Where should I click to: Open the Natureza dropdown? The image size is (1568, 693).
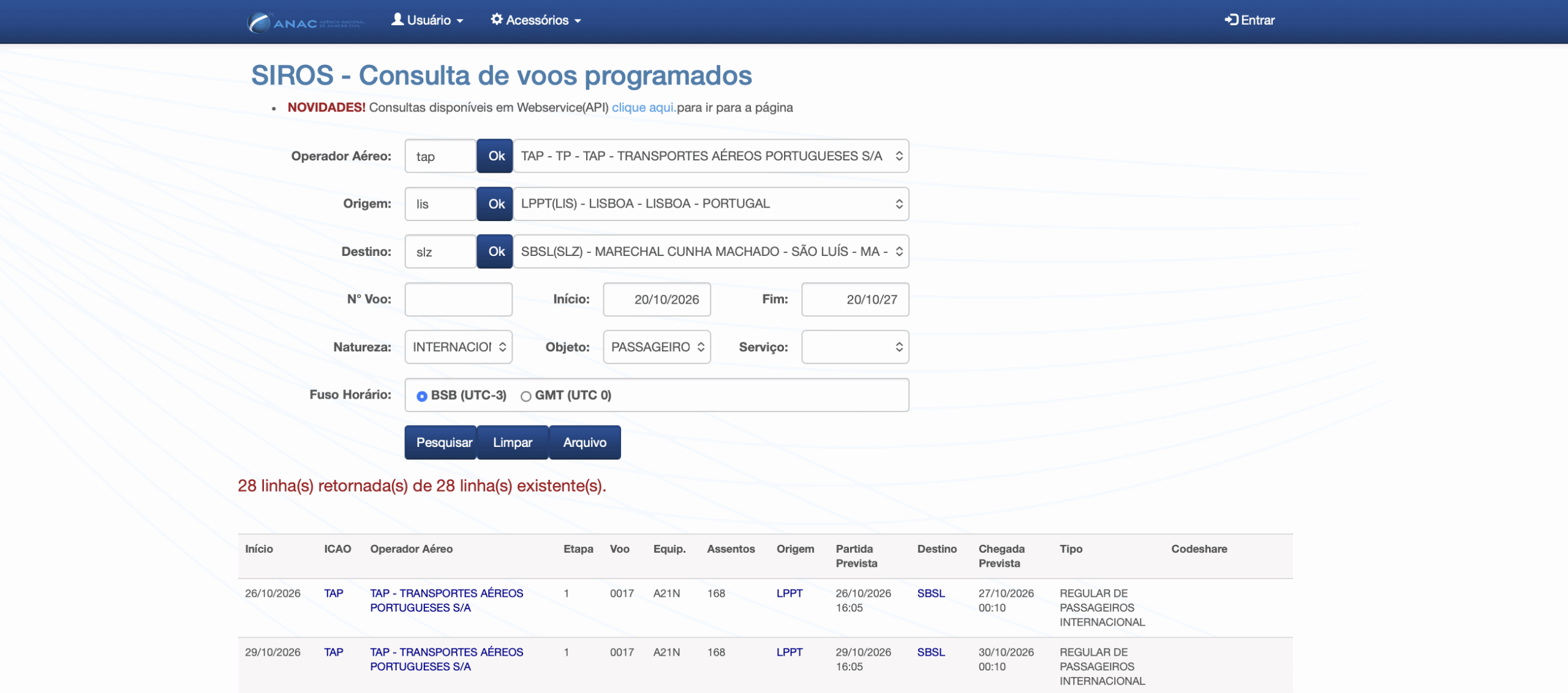click(x=459, y=347)
